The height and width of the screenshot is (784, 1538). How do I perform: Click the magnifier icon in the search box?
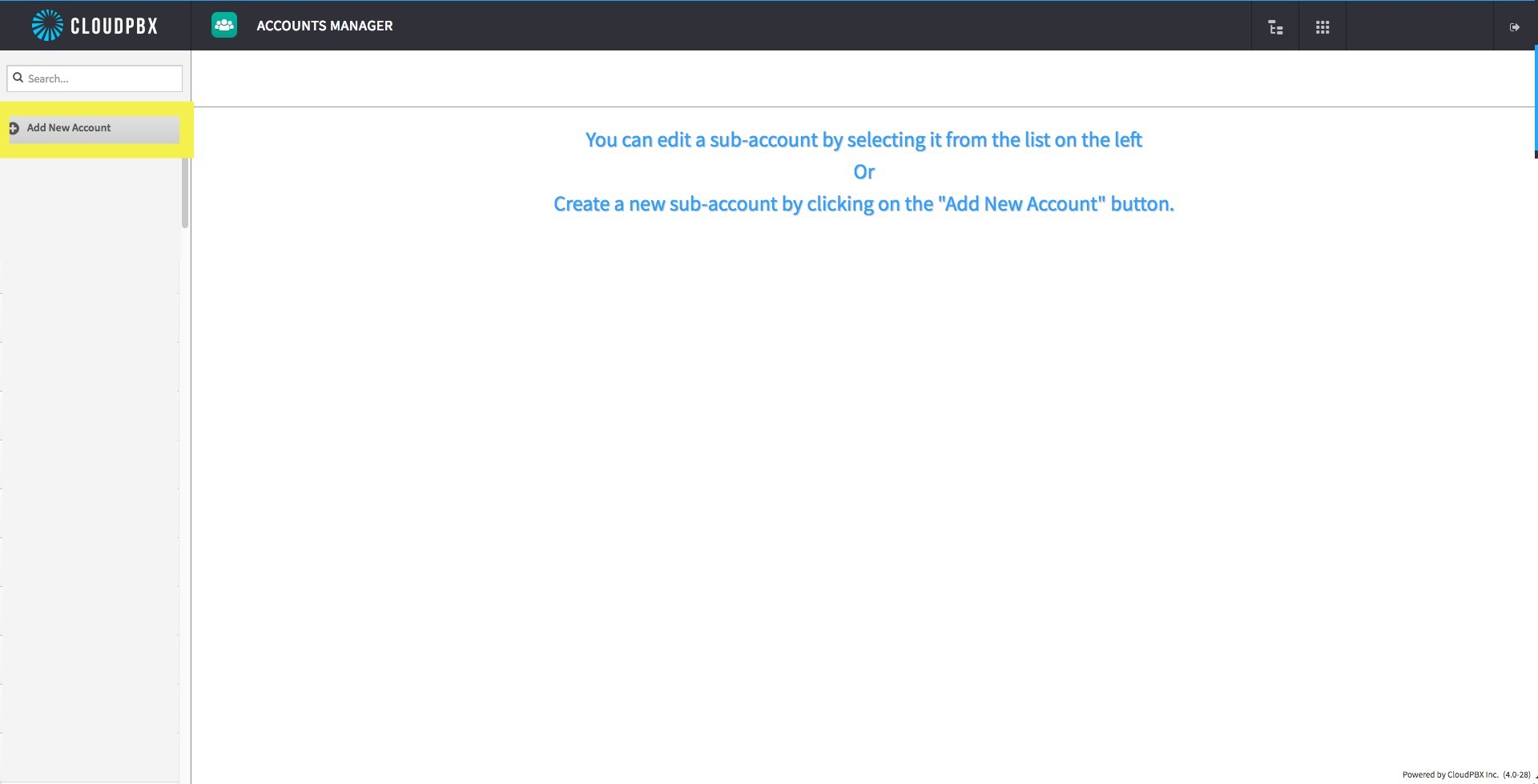[18, 78]
